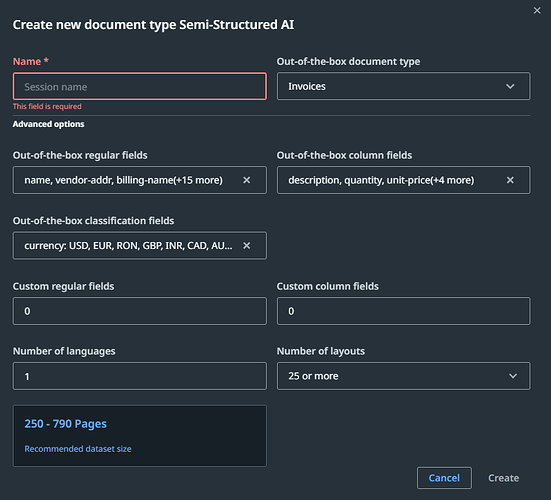Image resolution: width=551 pixels, height=500 pixels.
Task: Click the Recommended dataset size label
Action: tap(78, 449)
